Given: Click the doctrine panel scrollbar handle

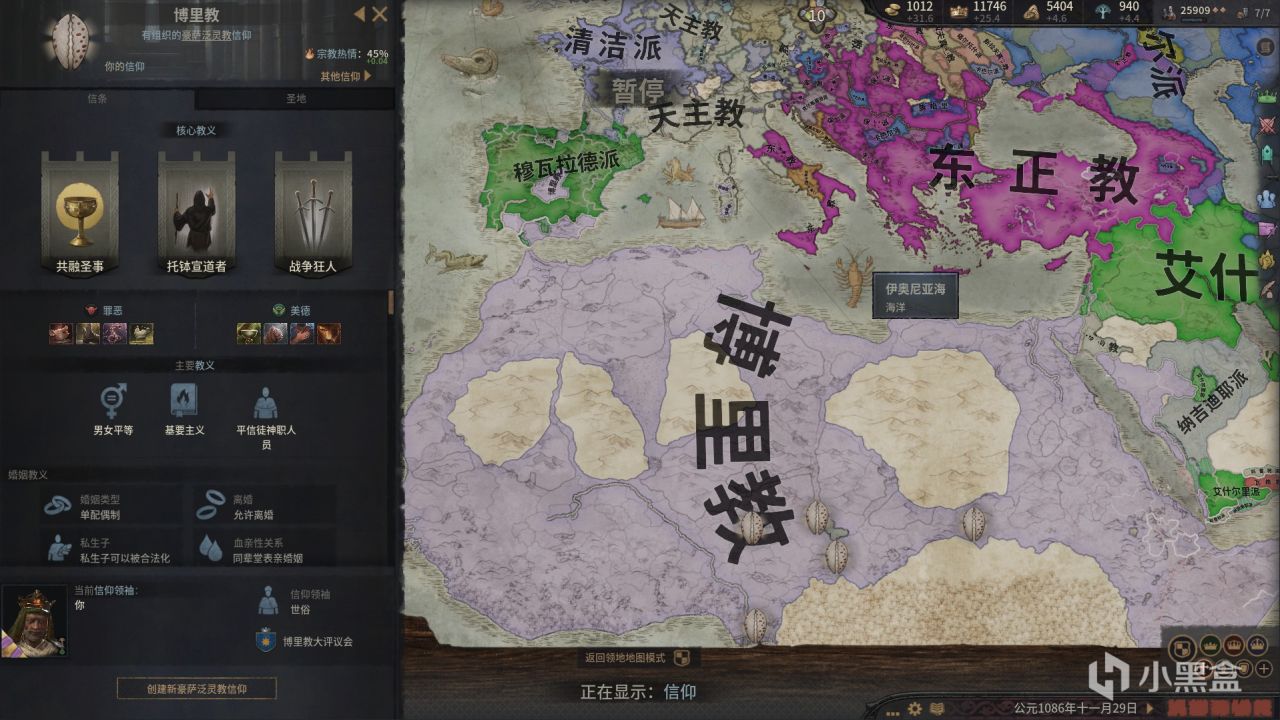Looking at the screenshot, I should pyautogui.click(x=391, y=302).
